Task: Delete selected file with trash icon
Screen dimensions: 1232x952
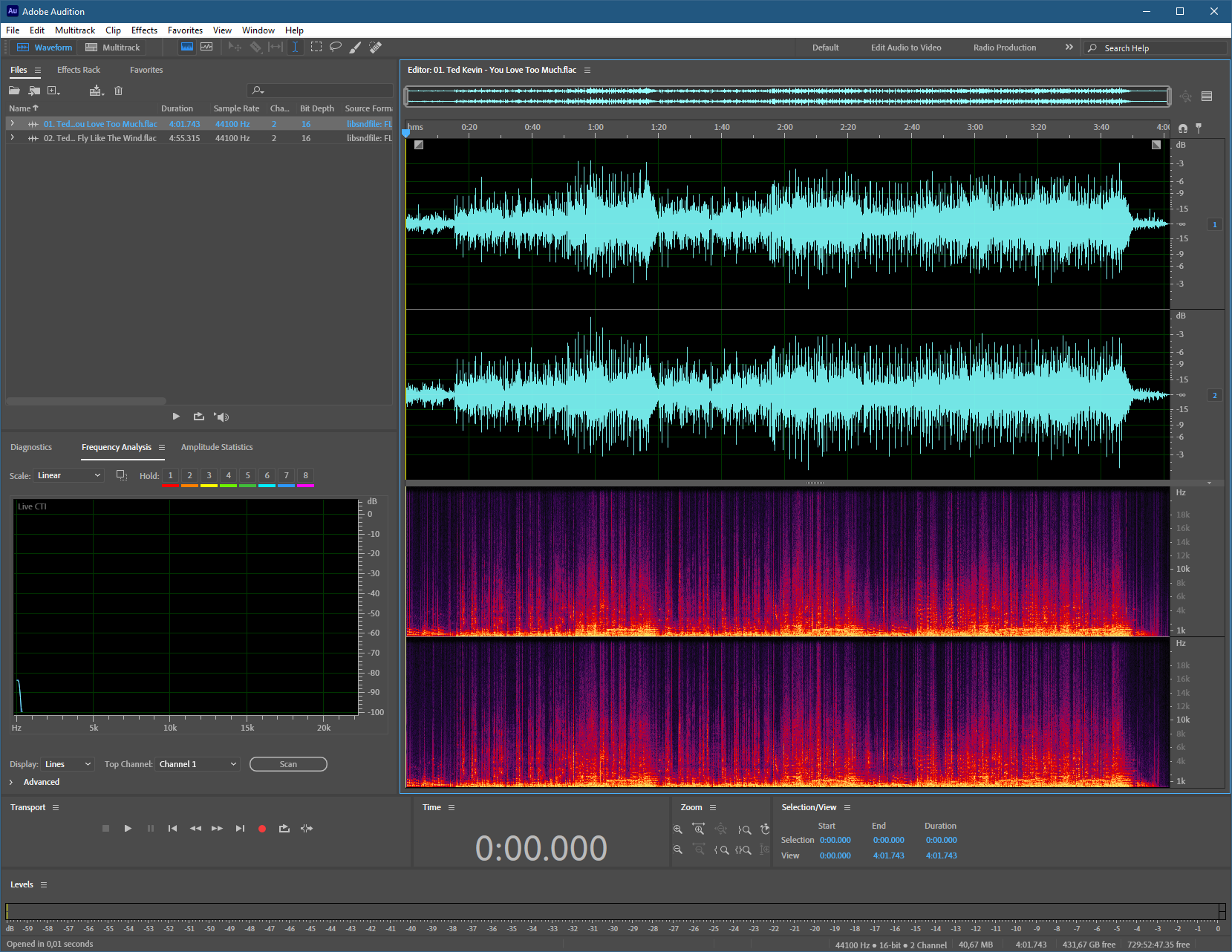Action: [x=118, y=91]
